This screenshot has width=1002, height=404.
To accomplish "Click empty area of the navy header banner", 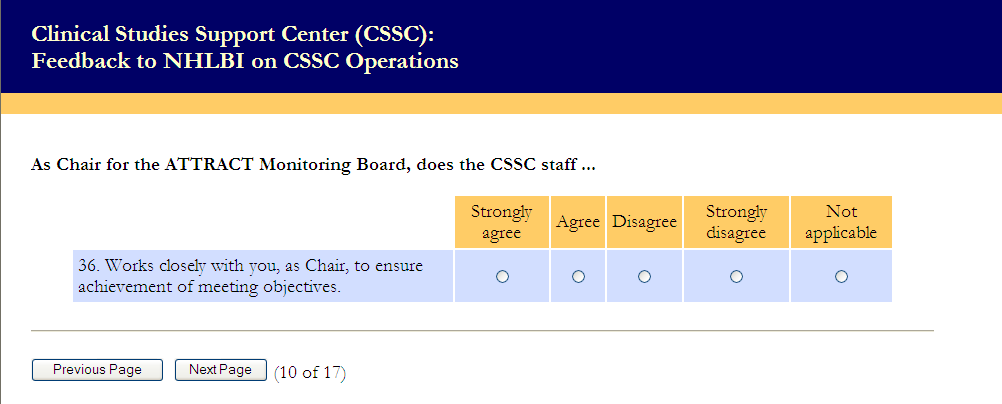I will [750, 45].
